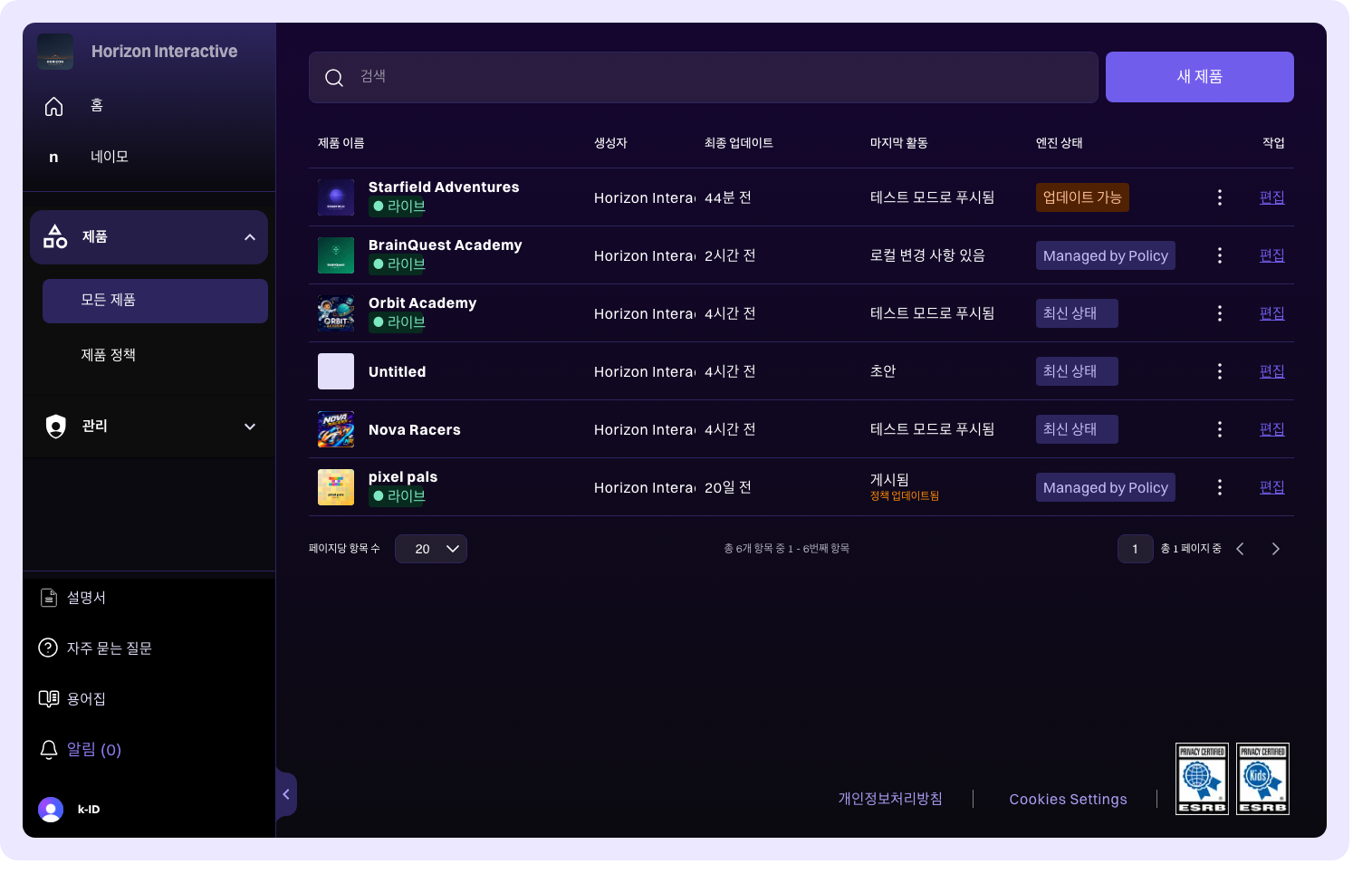
Task: Click the Orbit Academy thumbnail
Action: click(336, 313)
